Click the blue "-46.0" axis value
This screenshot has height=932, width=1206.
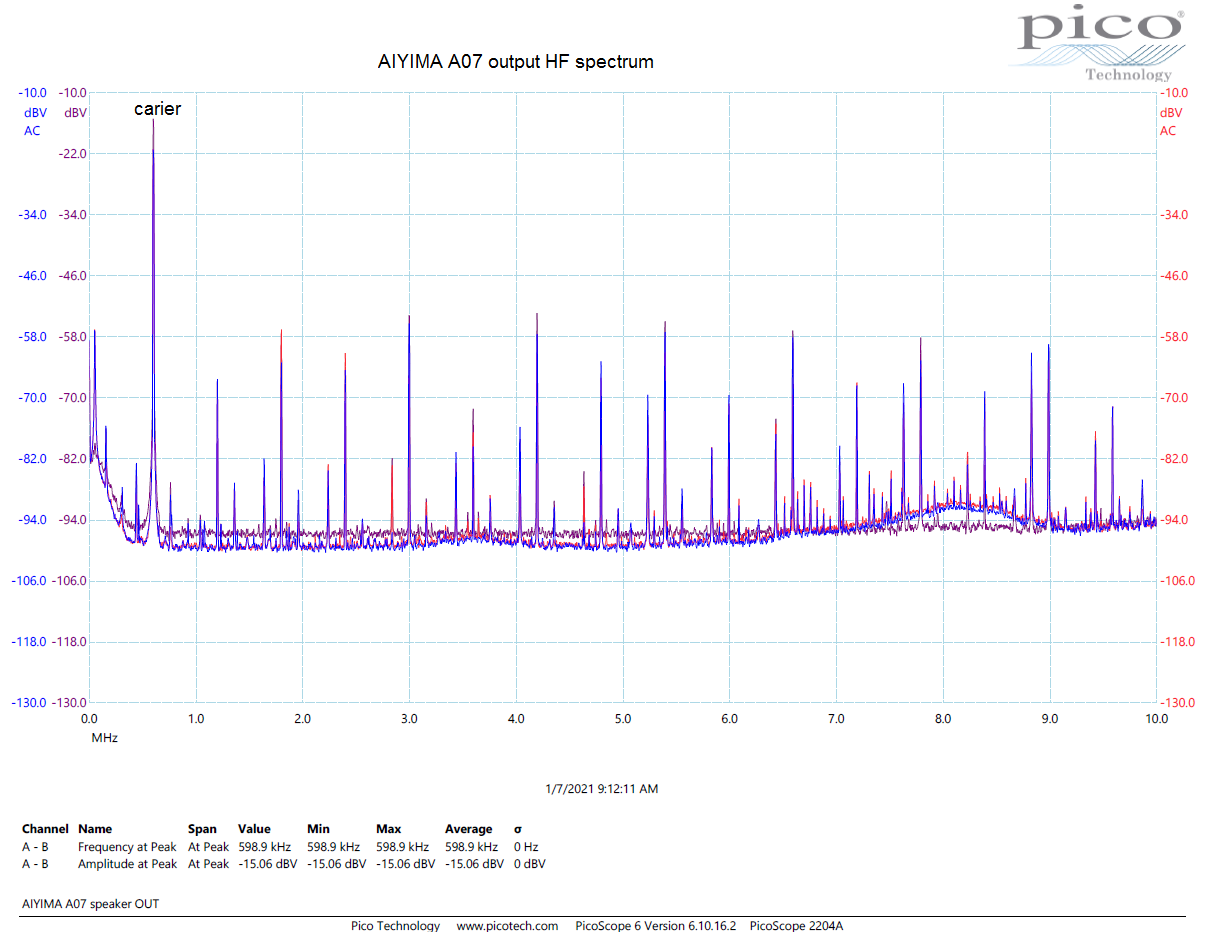tap(31, 275)
